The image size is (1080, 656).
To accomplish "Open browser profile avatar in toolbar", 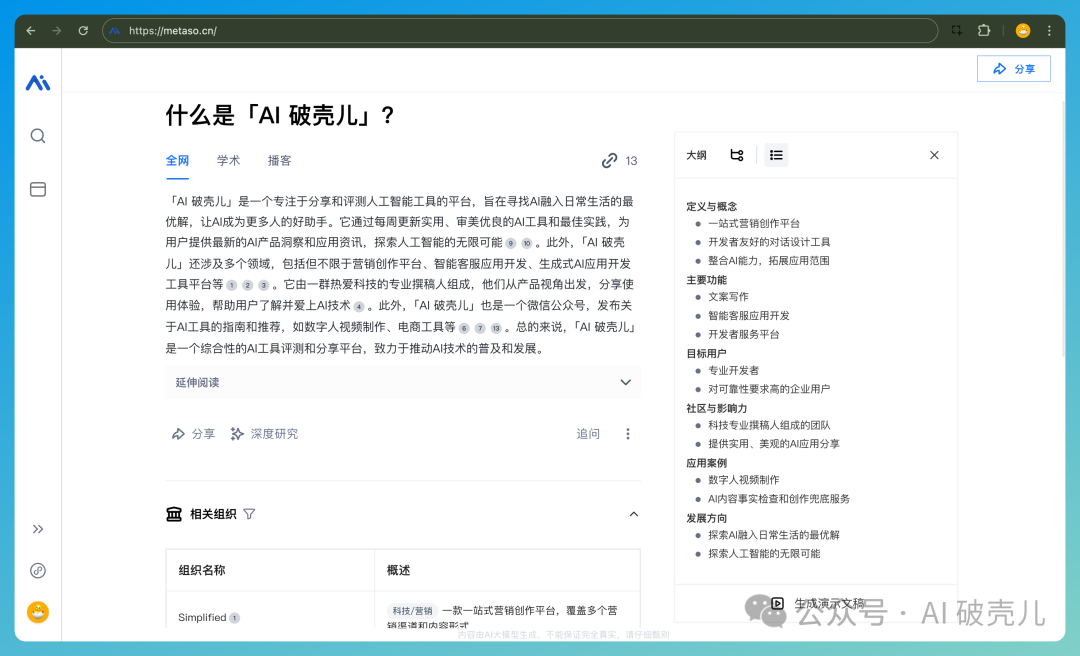I will pyautogui.click(x=1023, y=30).
